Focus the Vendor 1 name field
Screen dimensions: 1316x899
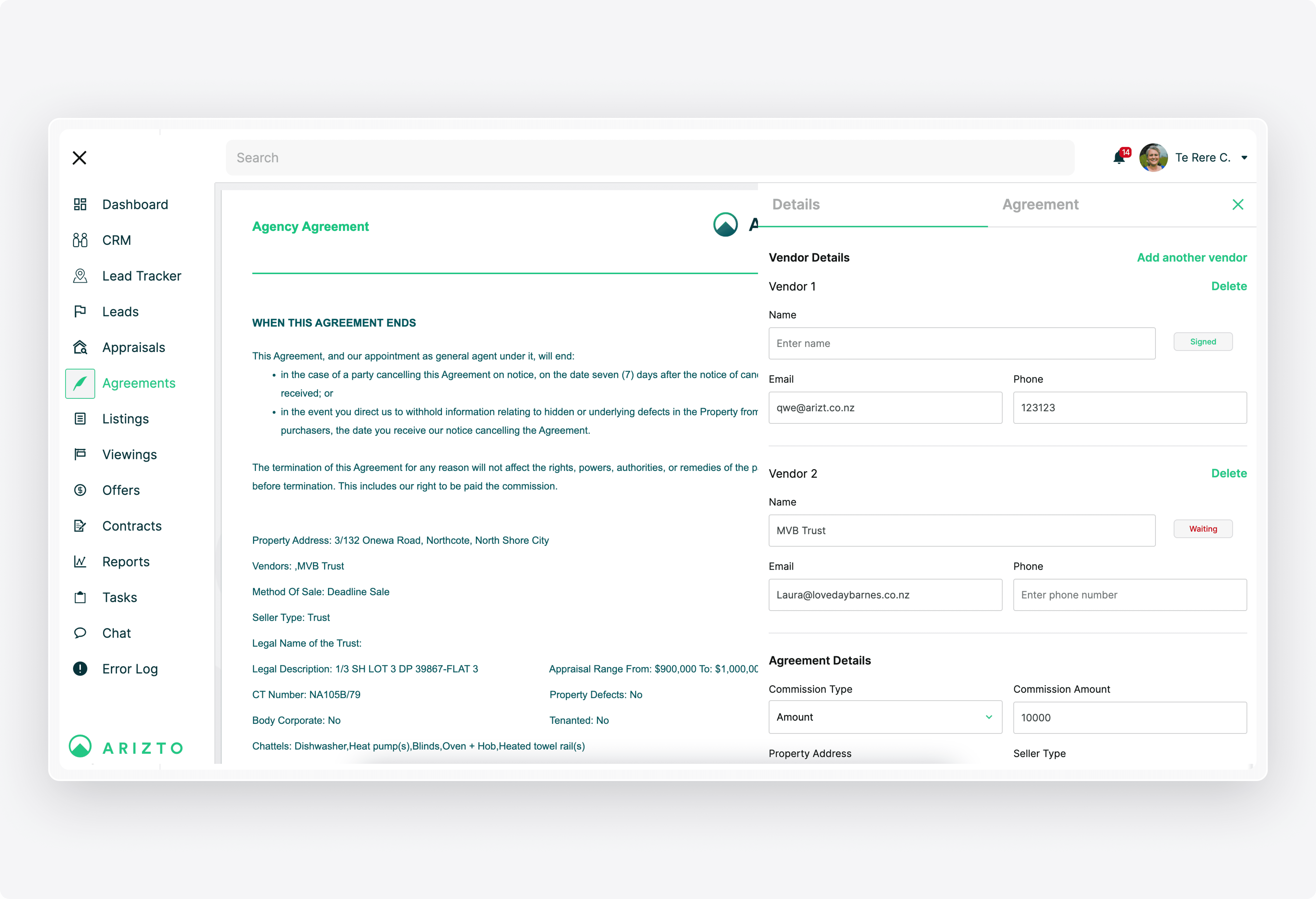click(962, 343)
